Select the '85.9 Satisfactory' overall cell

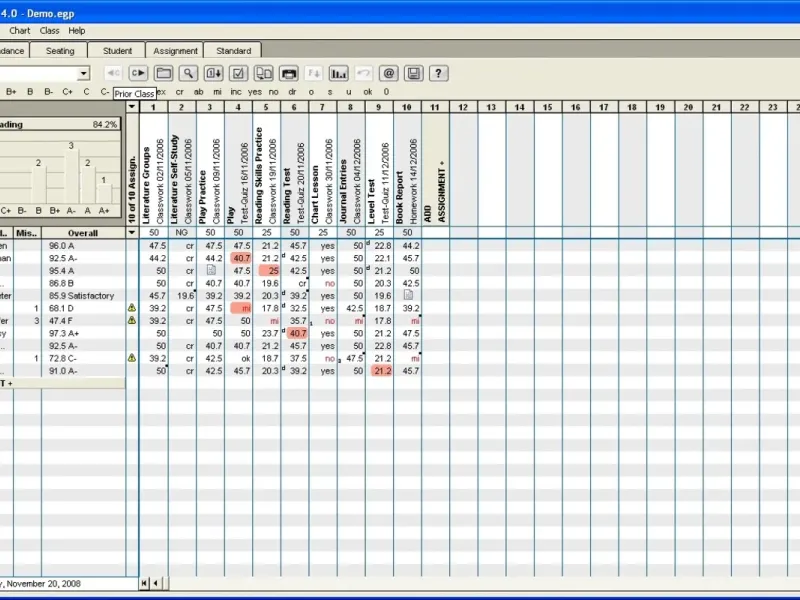[82, 295]
